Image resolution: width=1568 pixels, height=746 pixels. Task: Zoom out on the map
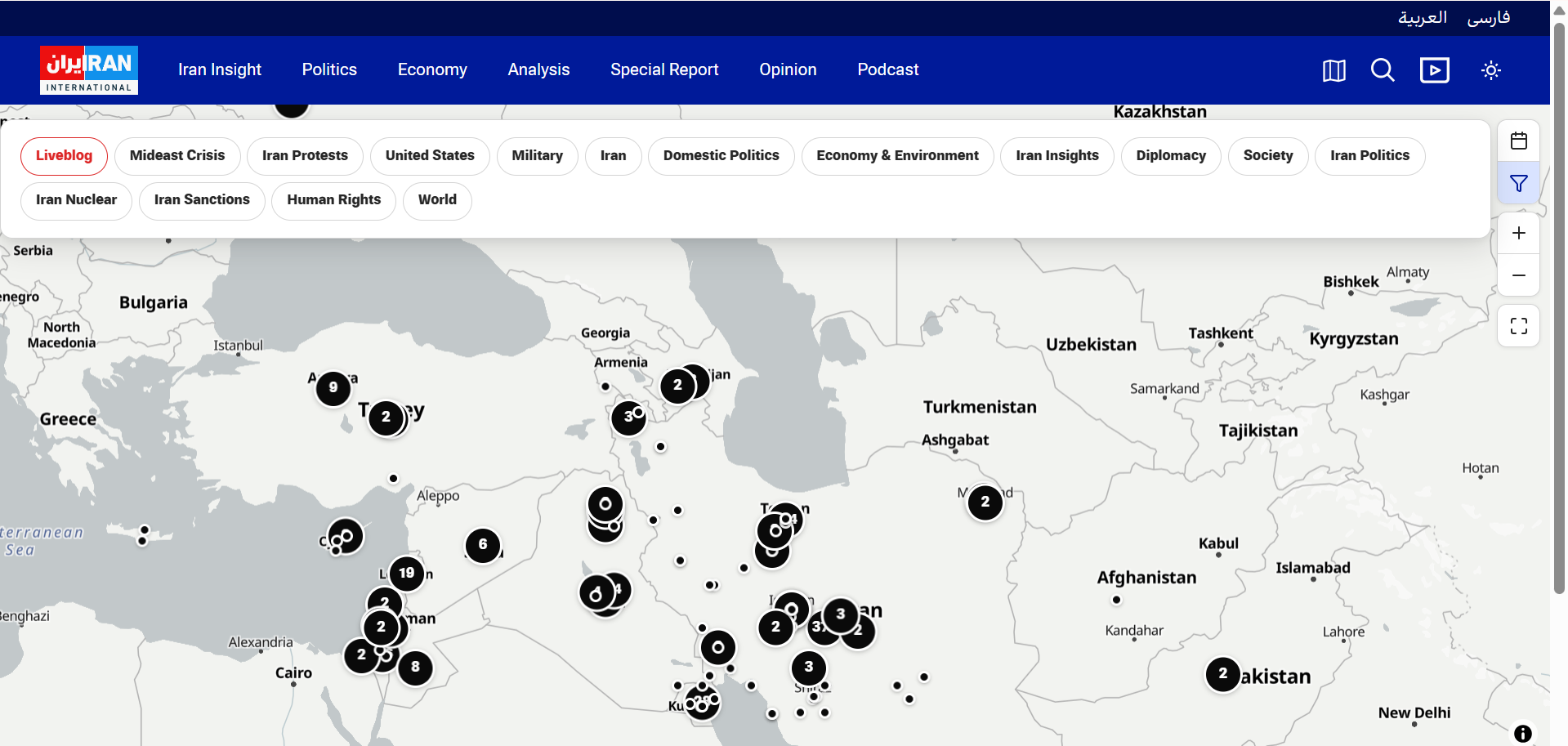click(x=1518, y=275)
